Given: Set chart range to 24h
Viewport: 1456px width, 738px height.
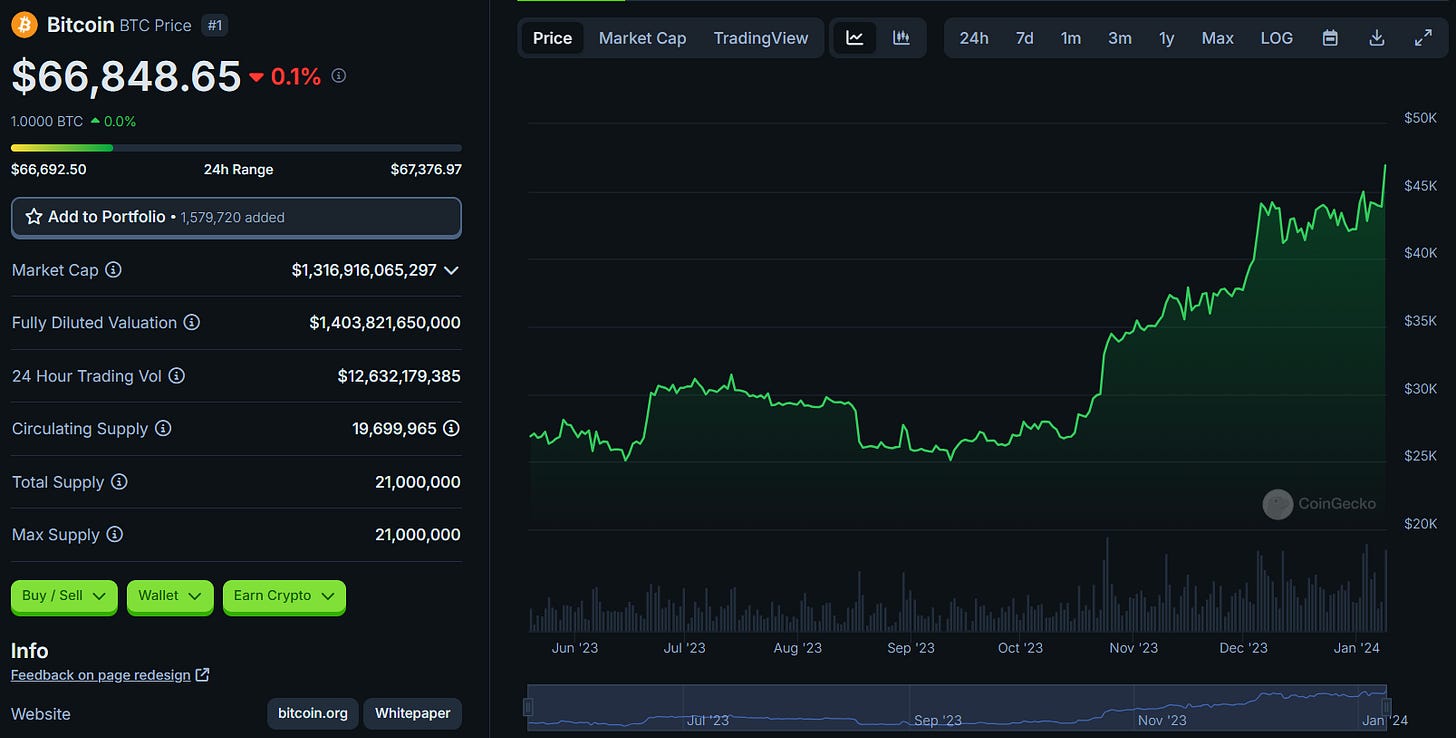Looking at the screenshot, I should pos(974,38).
